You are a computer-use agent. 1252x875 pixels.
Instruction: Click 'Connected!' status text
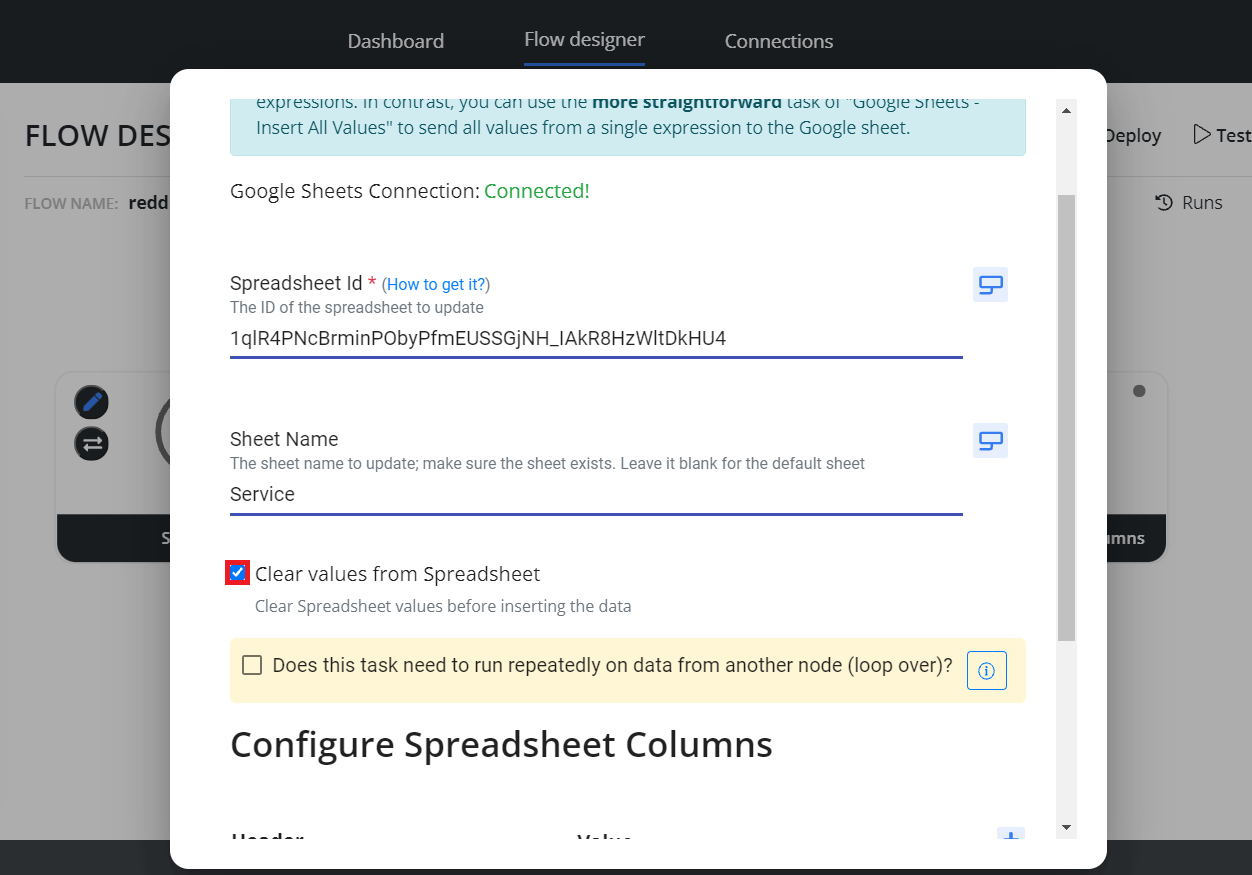537,191
